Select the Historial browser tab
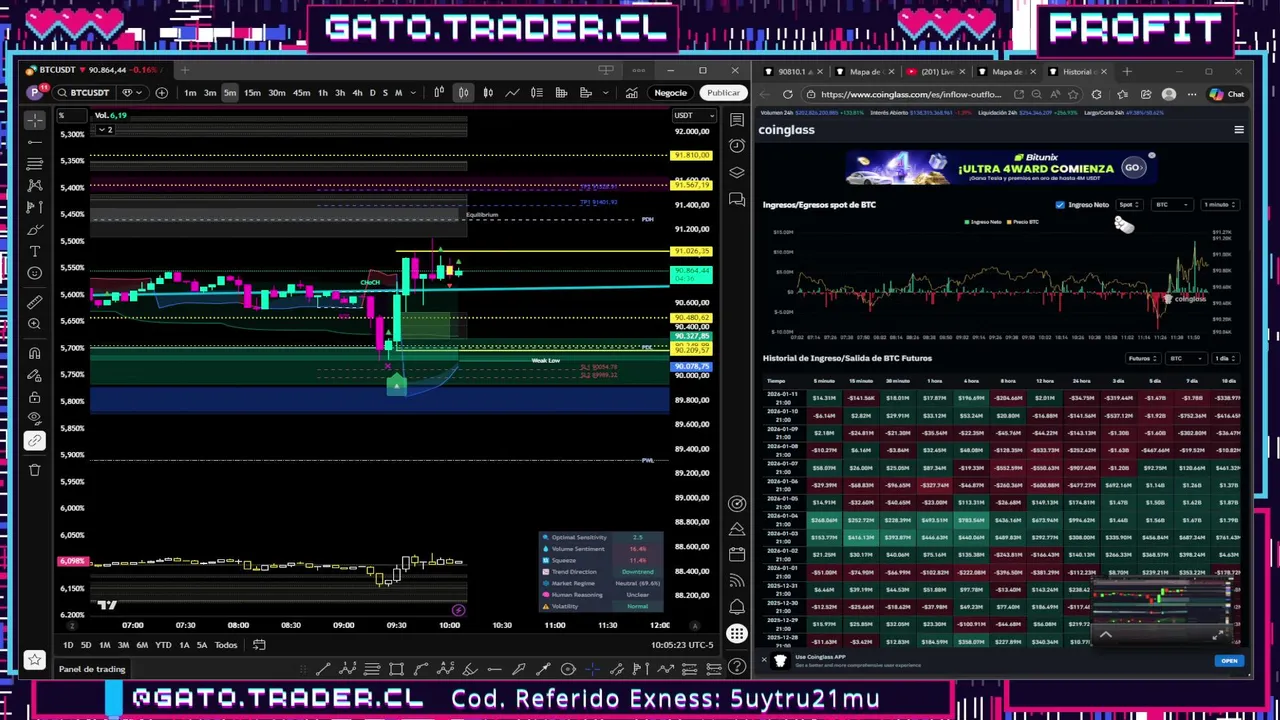The width and height of the screenshot is (1280, 720). click(x=1076, y=72)
